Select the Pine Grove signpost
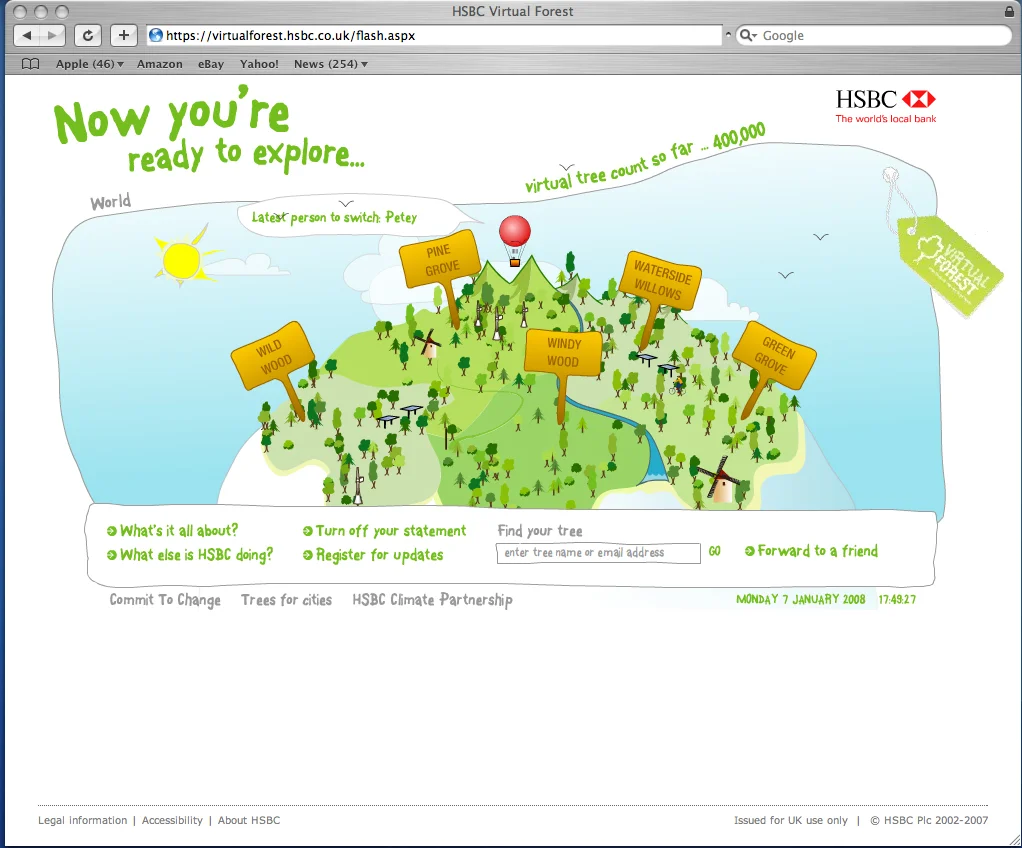The width and height of the screenshot is (1022, 848). click(x=440, y=259)
